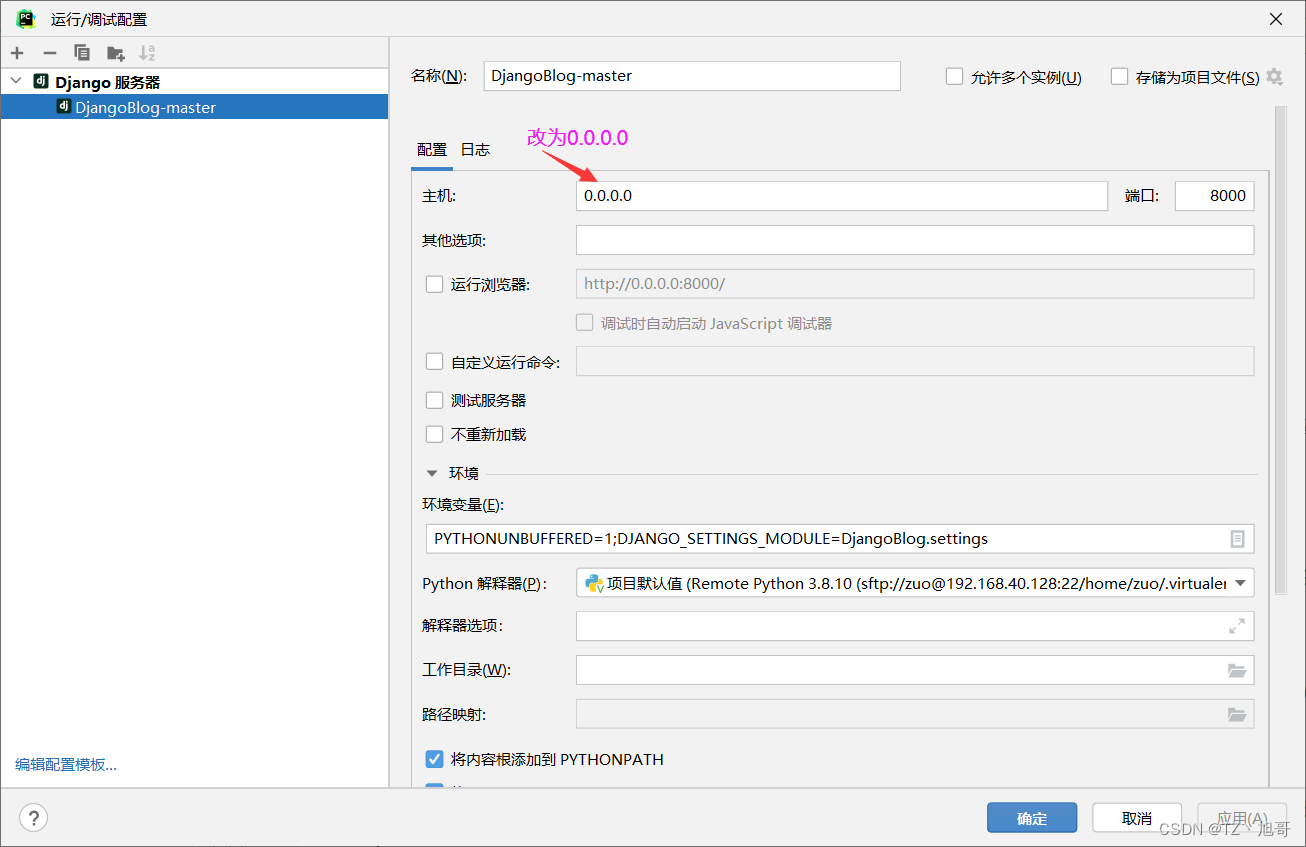
Task: Click the cancel (取消) button
Action: coord(1137,818)
